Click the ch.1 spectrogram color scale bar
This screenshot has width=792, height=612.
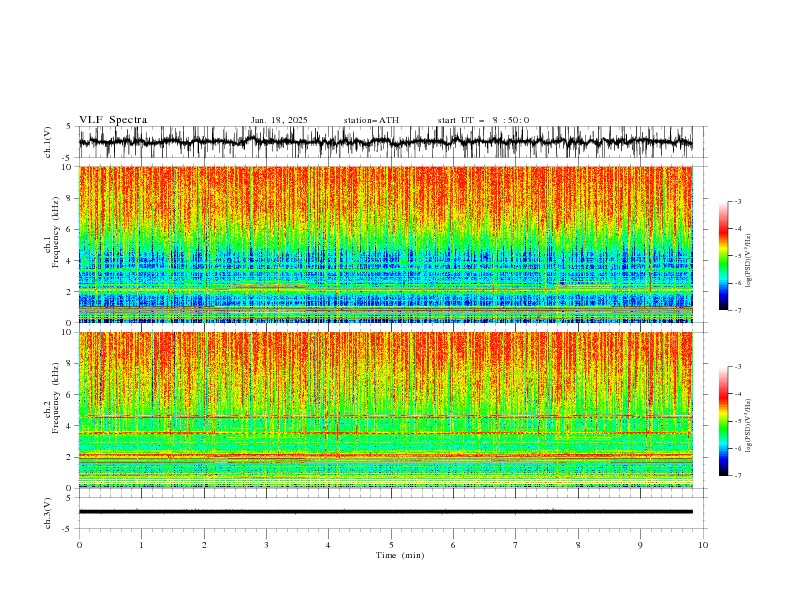tap(723, 256)
